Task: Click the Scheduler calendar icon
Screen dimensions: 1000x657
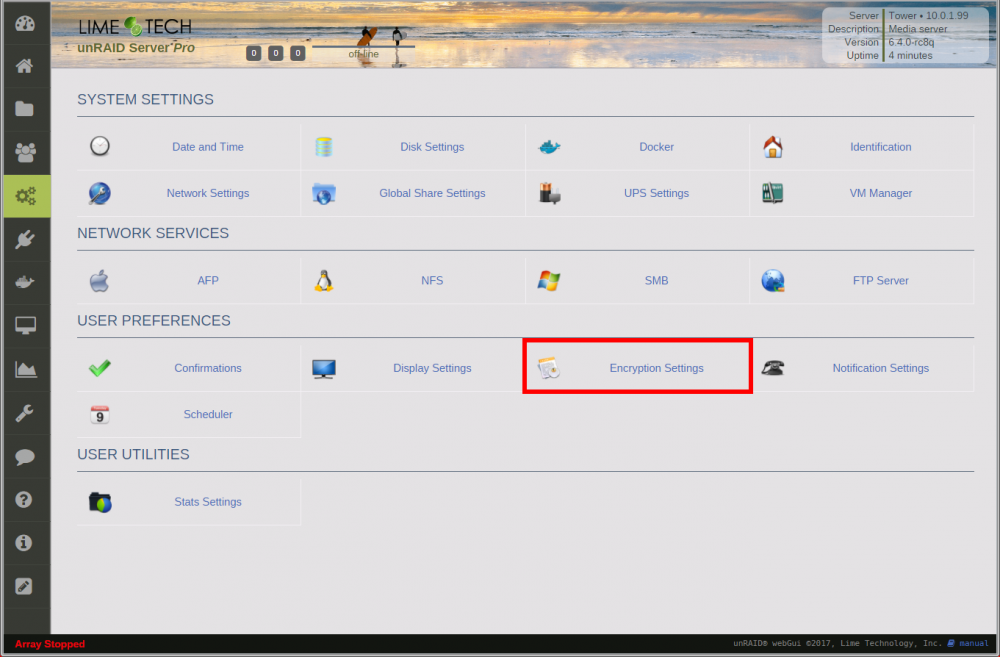Action: coord(99,415)
